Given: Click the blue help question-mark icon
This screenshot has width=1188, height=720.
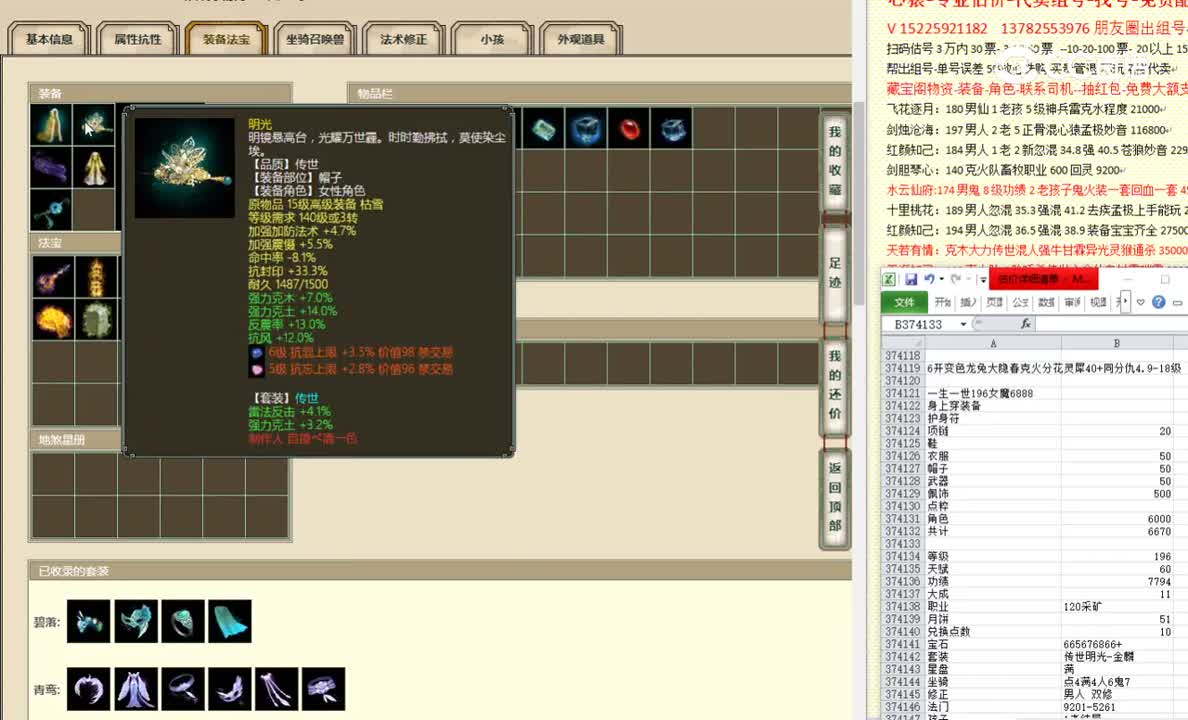Looking at the screenshot, I should click(1158, 302).
